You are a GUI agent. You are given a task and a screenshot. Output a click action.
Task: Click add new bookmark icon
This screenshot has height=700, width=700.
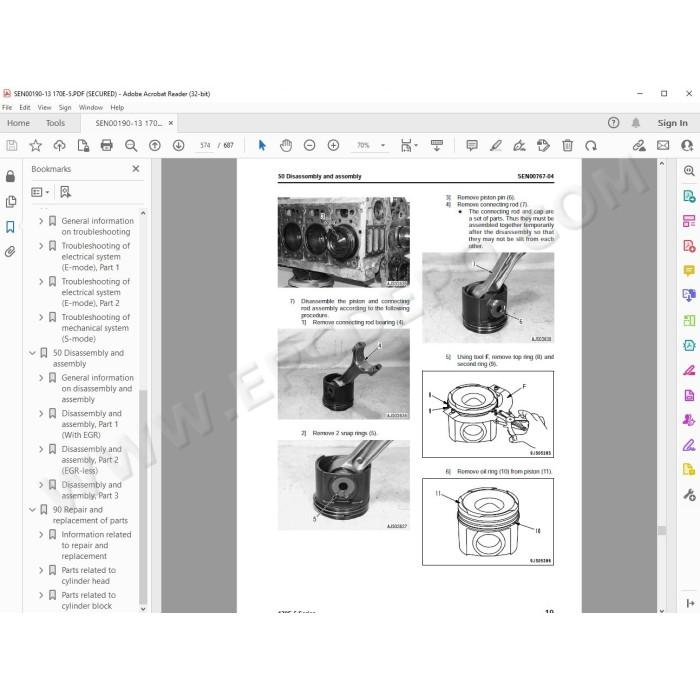[66, 192]
